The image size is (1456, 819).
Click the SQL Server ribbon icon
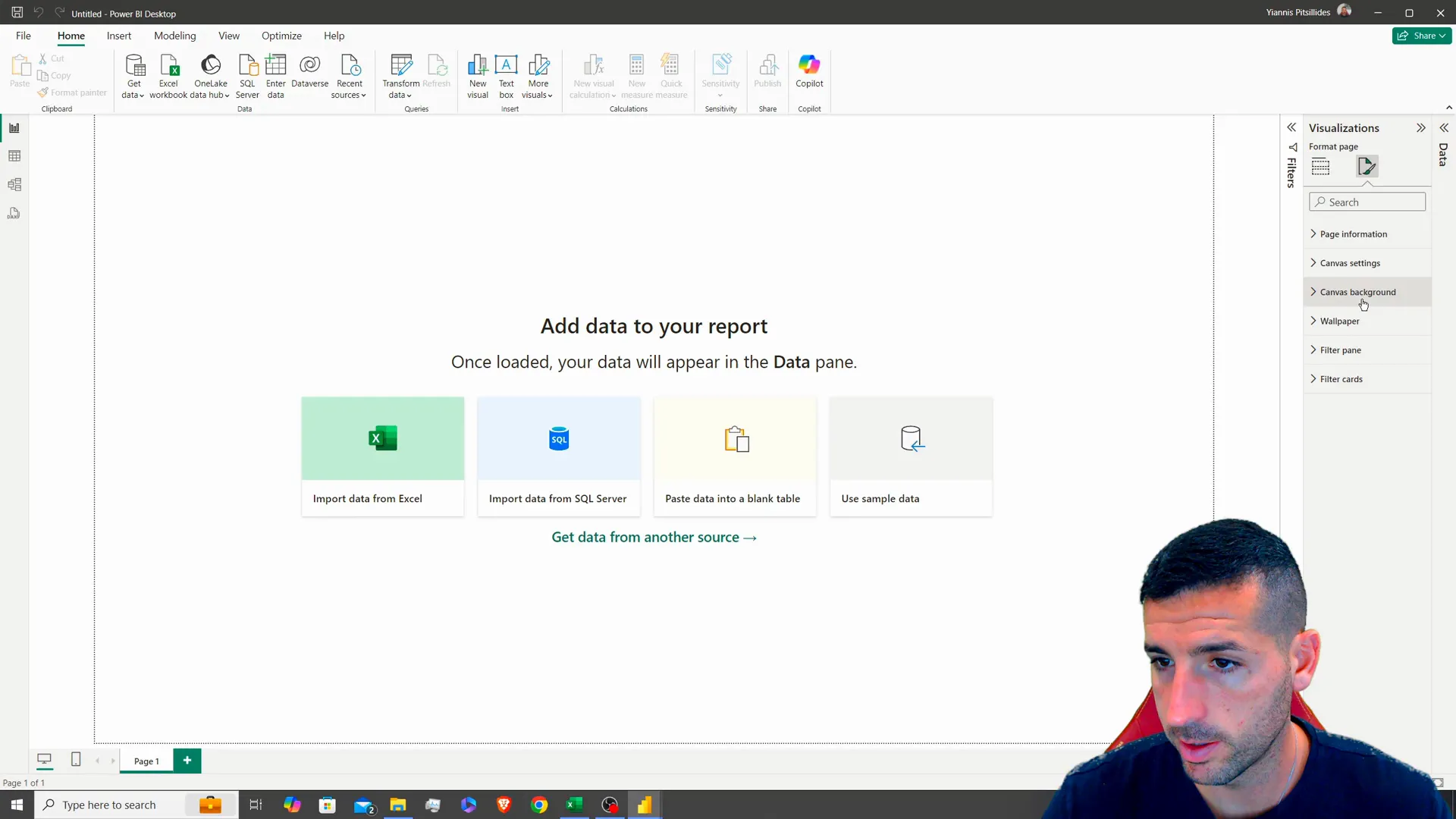[247, 77]
